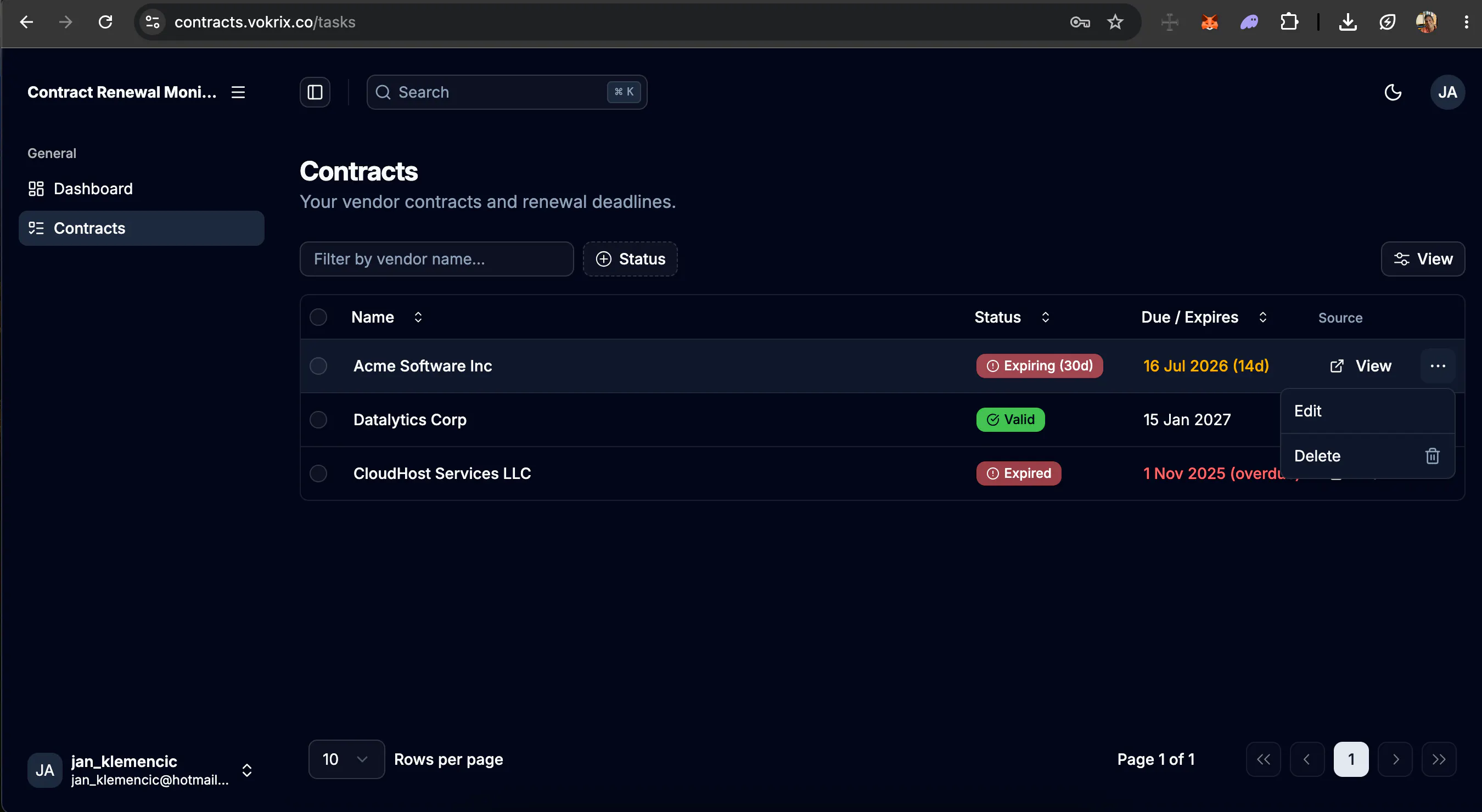Open the rows per page dropdown
The width and height of the screenshot is (1482, 812).
[346, 759]
